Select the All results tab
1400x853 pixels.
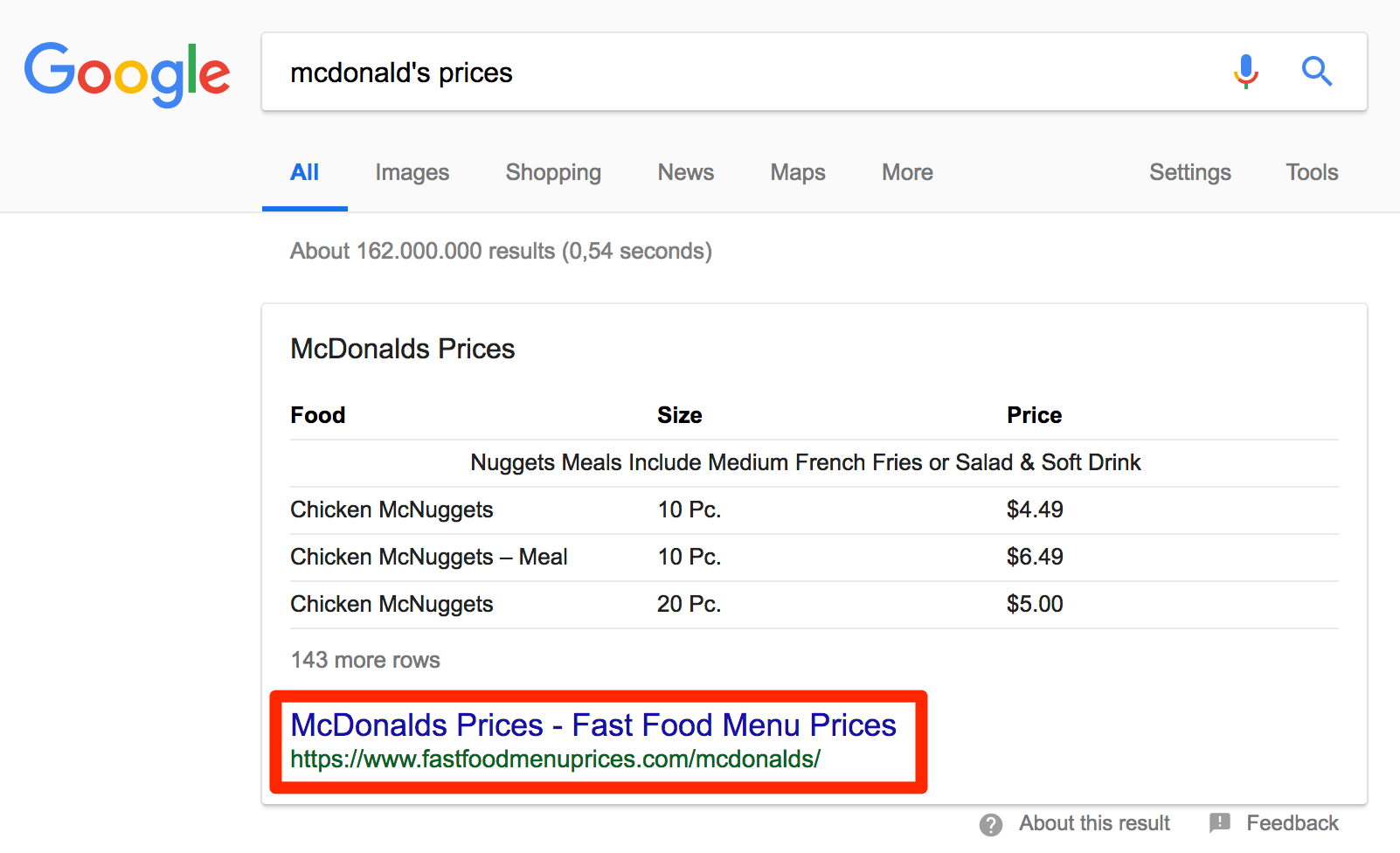pyautogui.click(x=304, y=173)
